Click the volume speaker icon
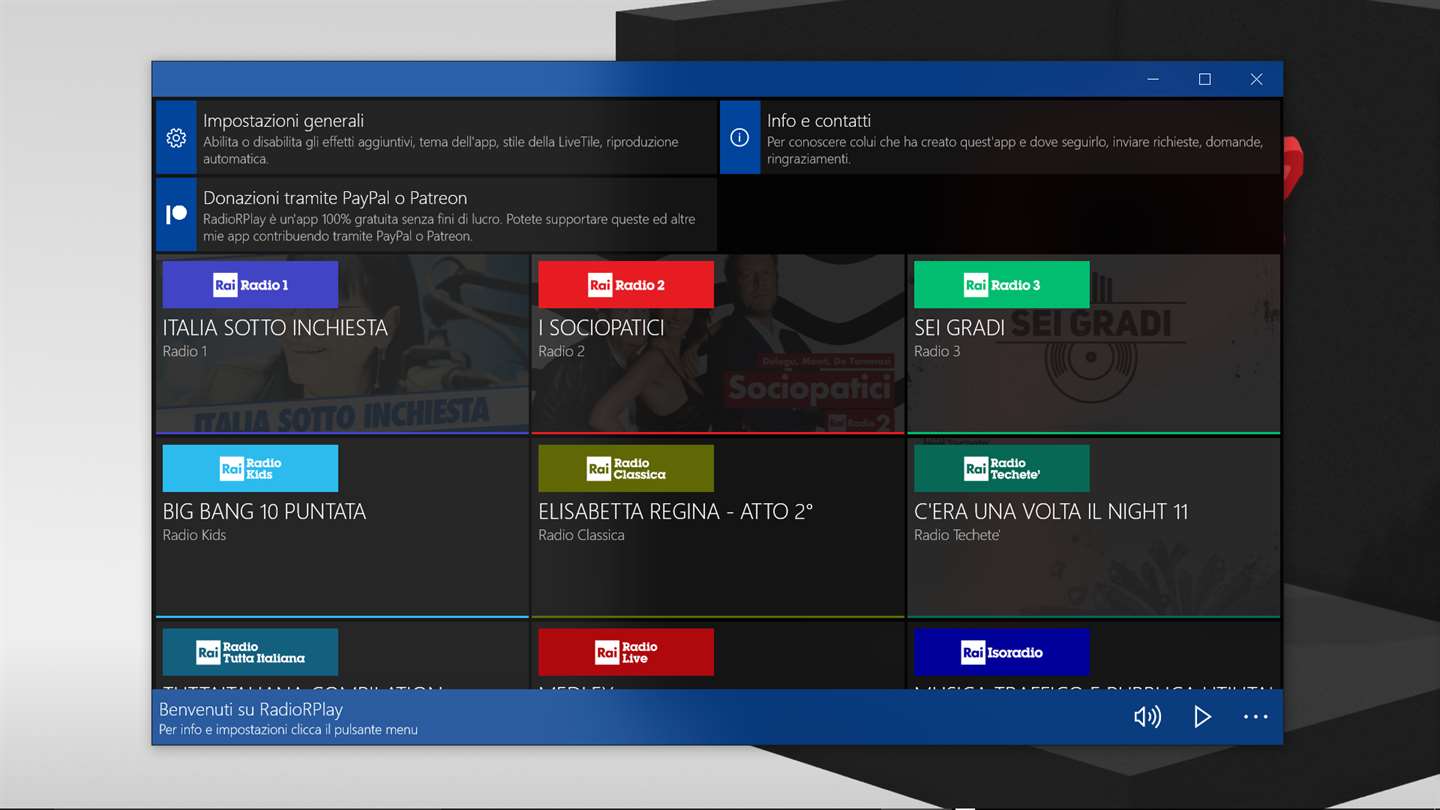 point(1147,716)
